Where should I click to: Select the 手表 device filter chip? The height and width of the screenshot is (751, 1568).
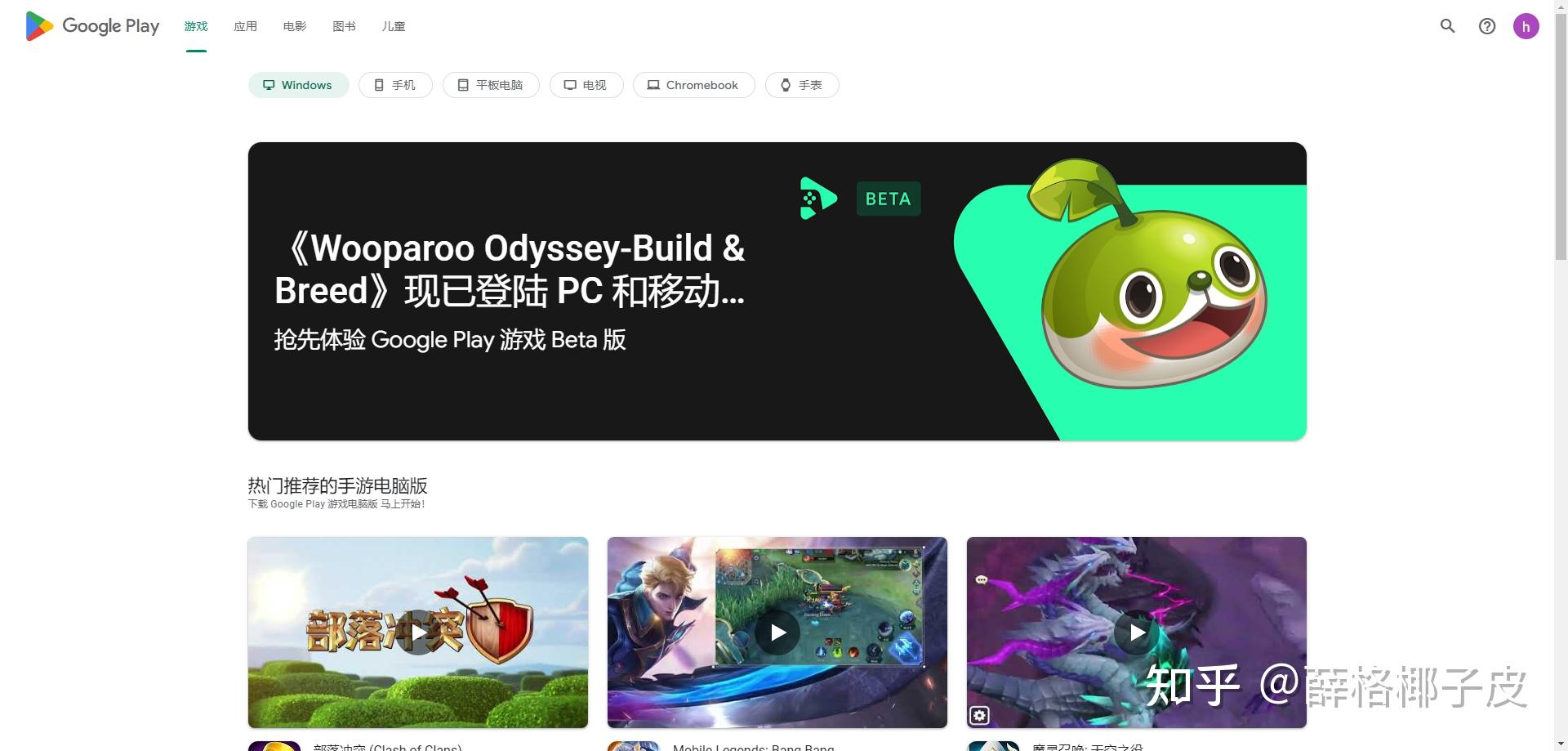point(801,85)
